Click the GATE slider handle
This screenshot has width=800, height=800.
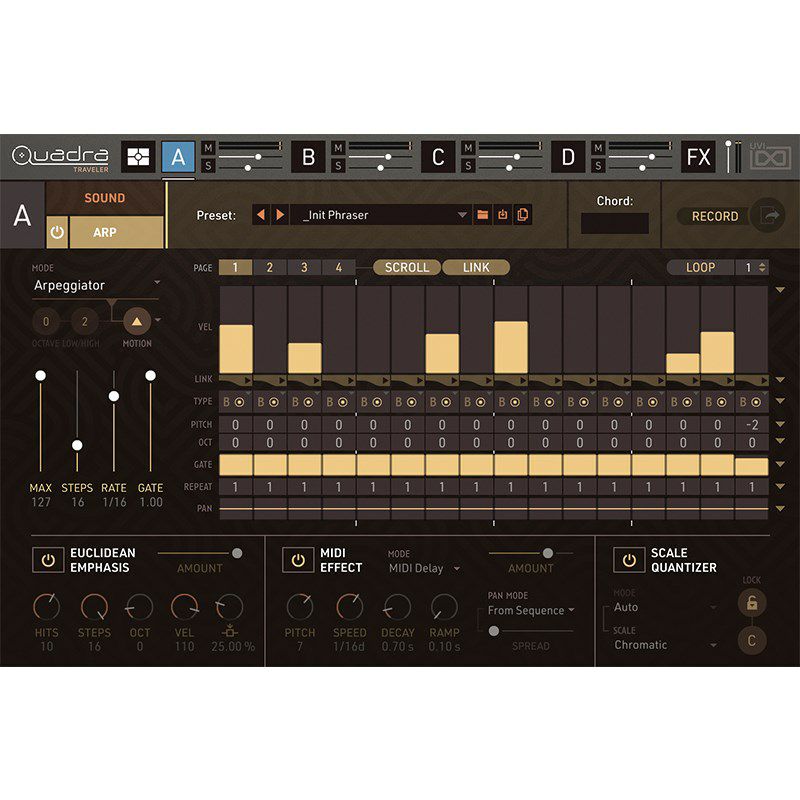(151, 376)
